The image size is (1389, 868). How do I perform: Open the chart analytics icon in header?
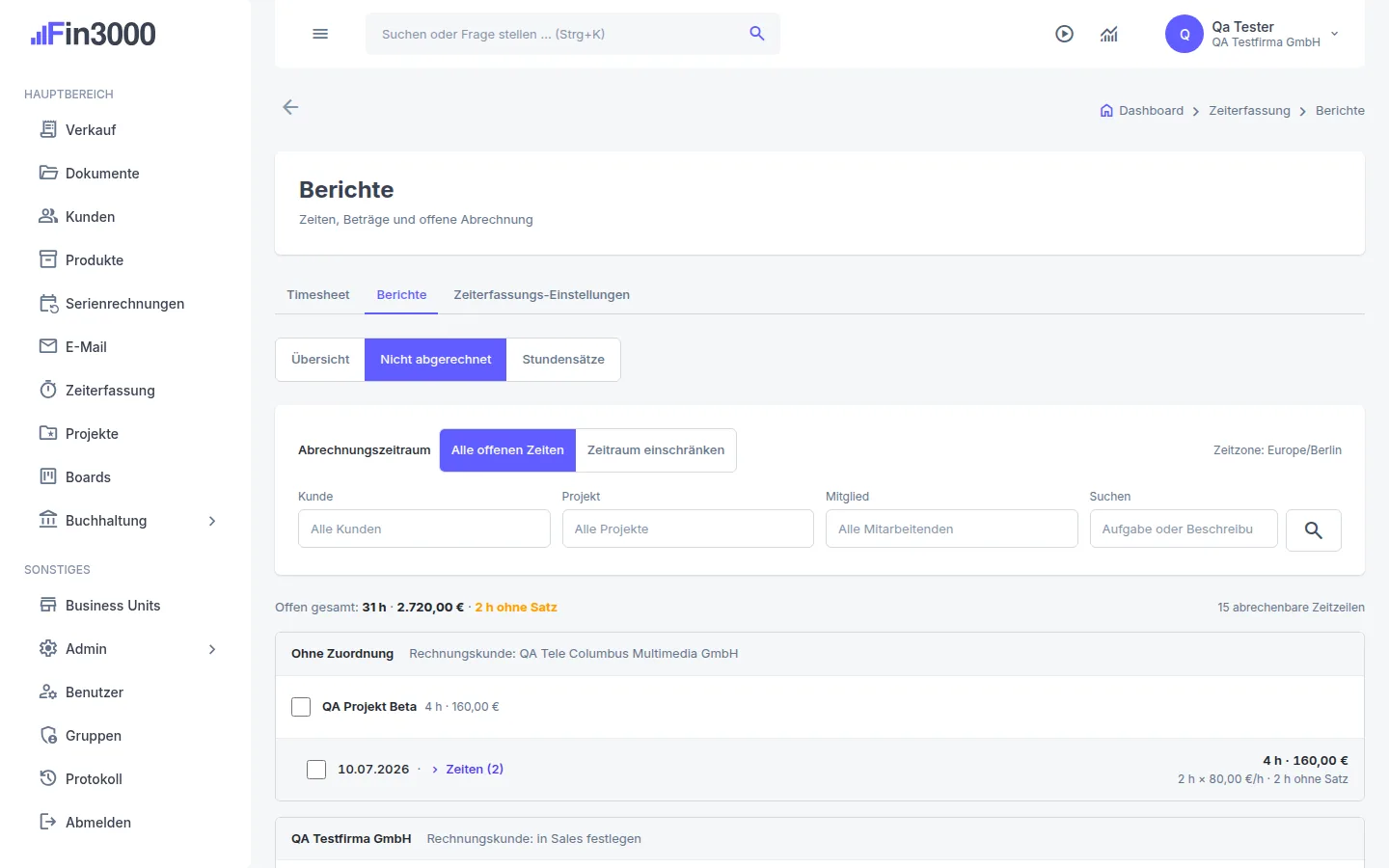pyautogui.click(x=1109, y=34)
